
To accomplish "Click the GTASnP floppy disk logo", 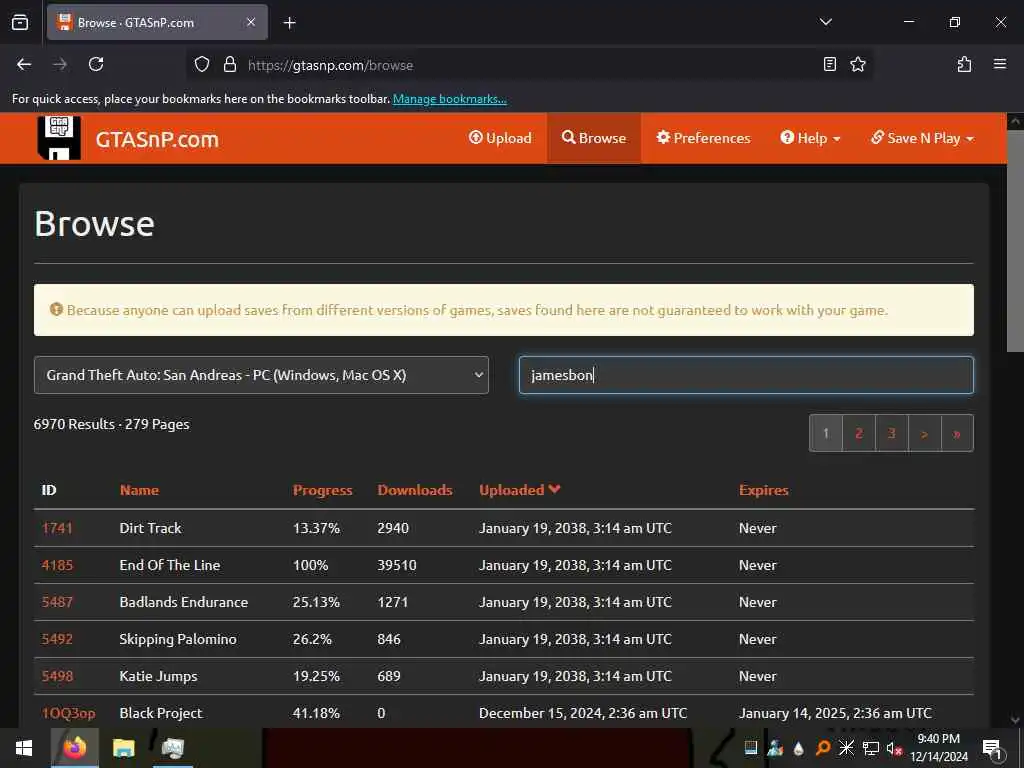I will point(59,138).
